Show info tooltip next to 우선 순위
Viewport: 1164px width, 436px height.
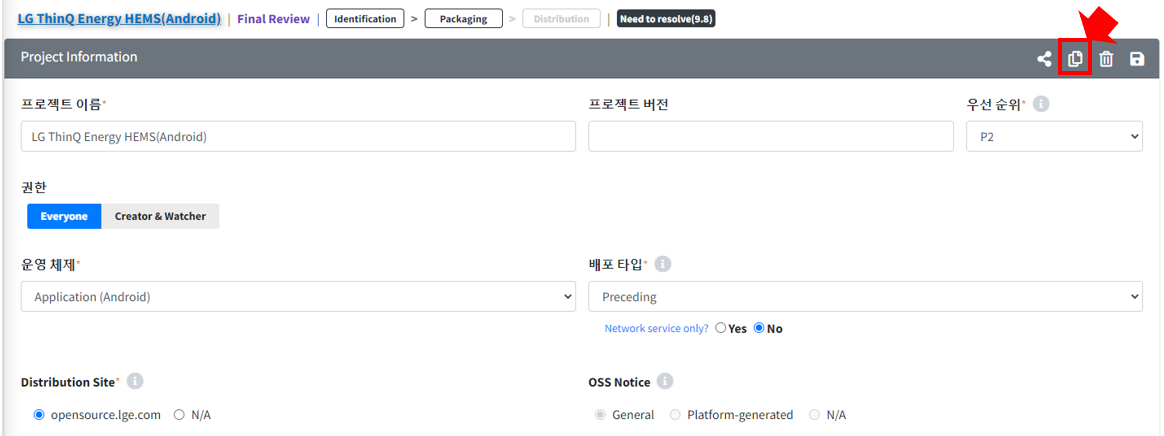click(1041, 105)
